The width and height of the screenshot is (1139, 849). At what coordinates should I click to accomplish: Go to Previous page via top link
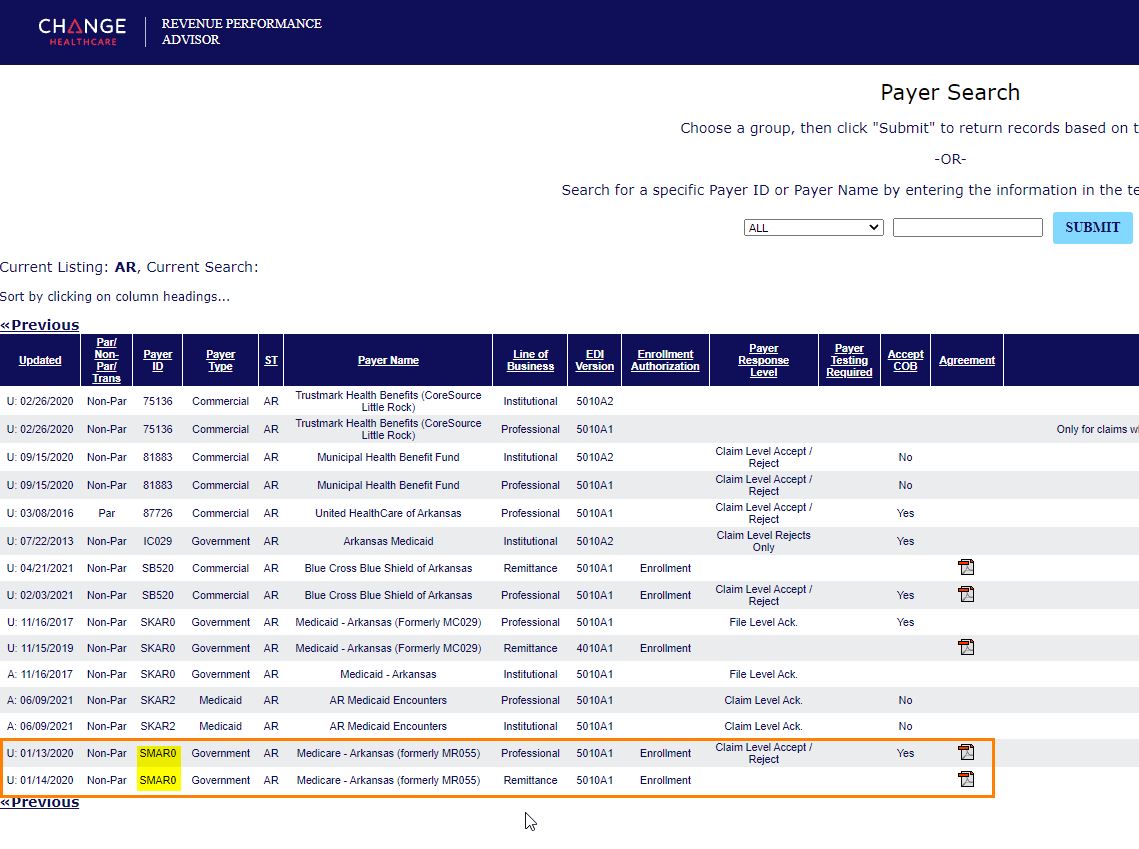[40, 325]
